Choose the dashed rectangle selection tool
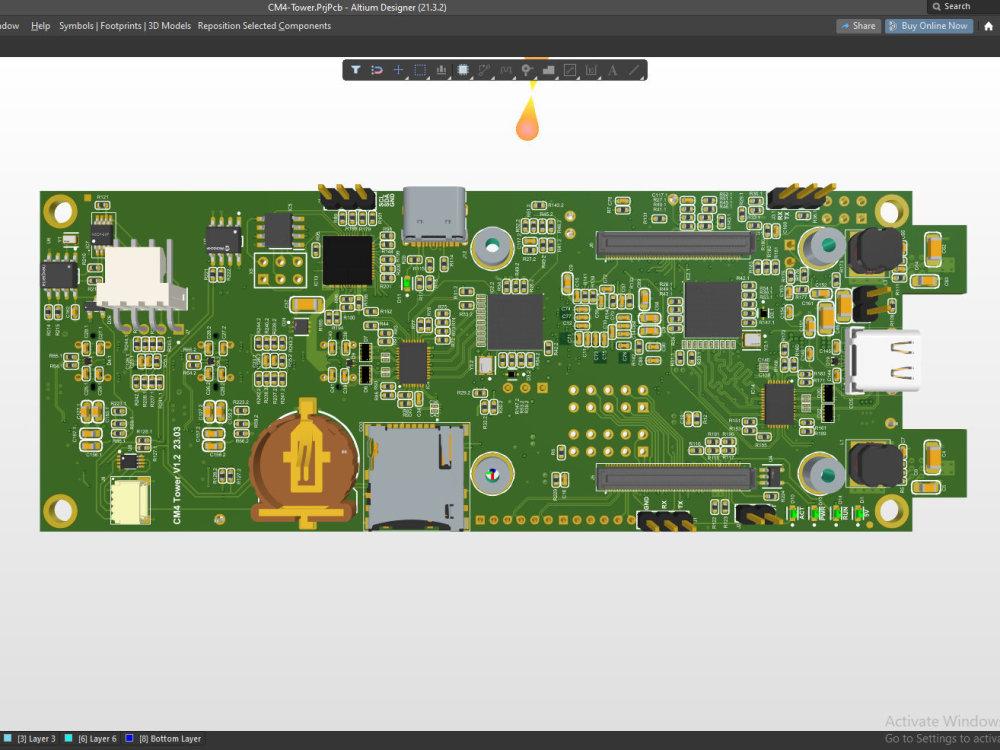The image size is (1000, 750). tap(420, 70)
